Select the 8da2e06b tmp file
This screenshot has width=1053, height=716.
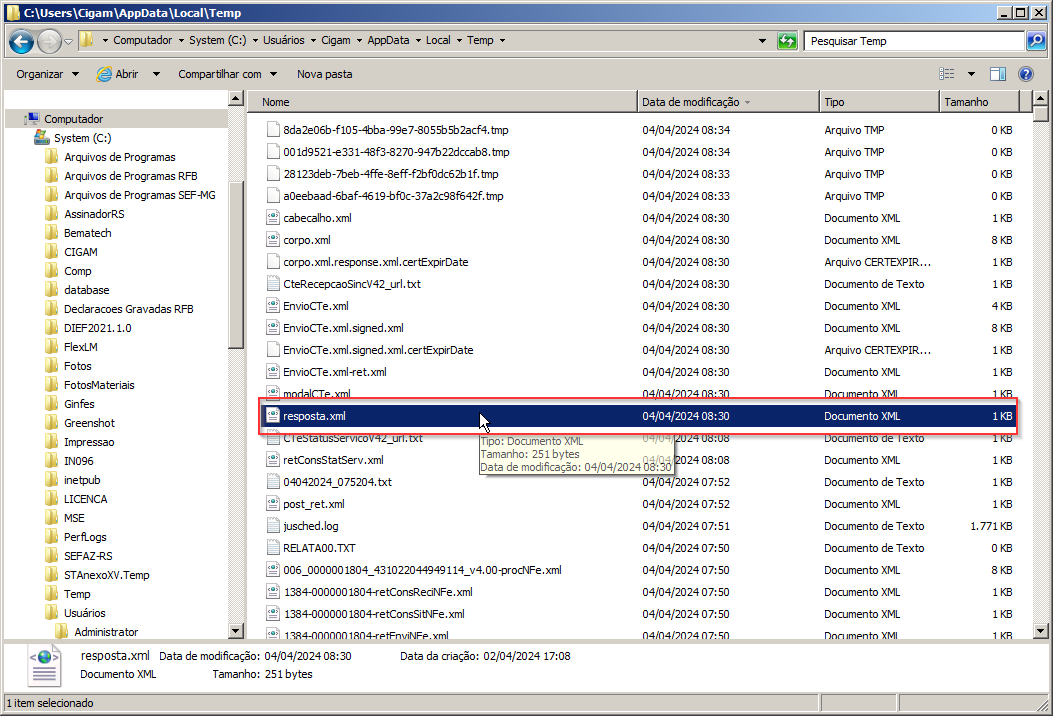[396, 130]
